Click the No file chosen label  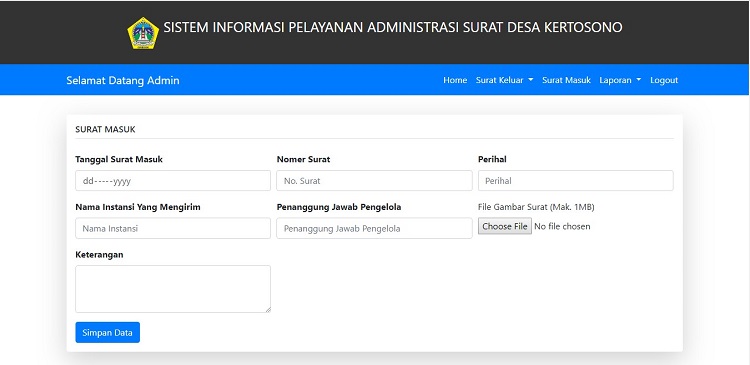coord(562,226)
